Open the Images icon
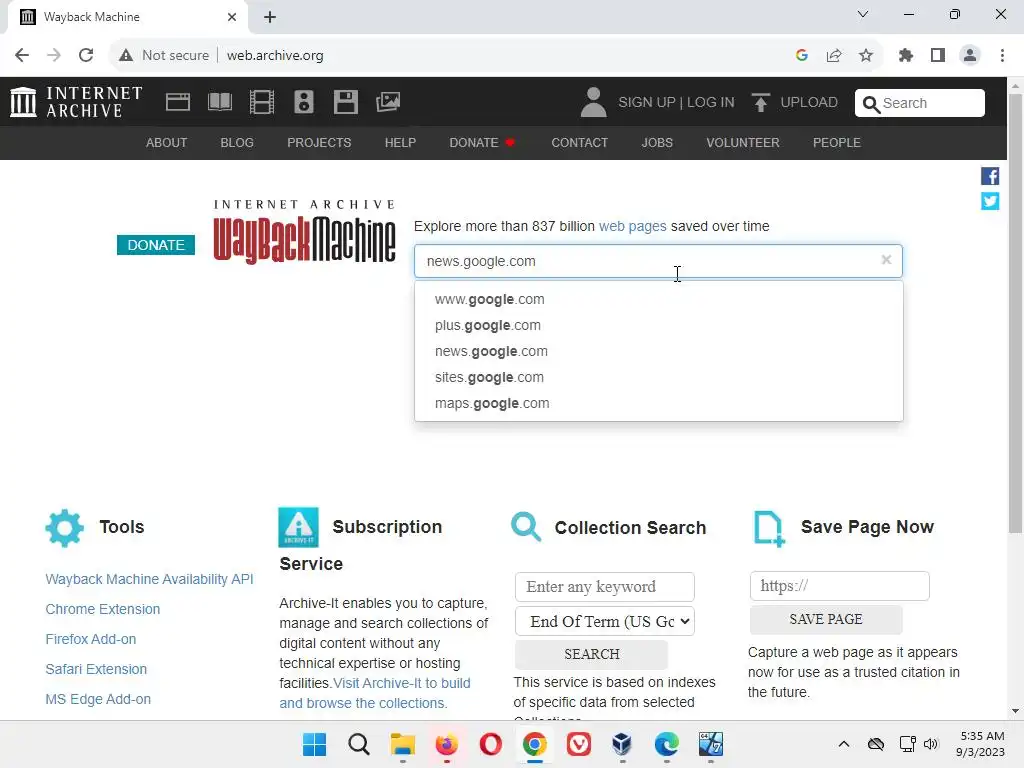This screenshot has height=768, width=1024. pyautogui.click(x=388, y=102)
